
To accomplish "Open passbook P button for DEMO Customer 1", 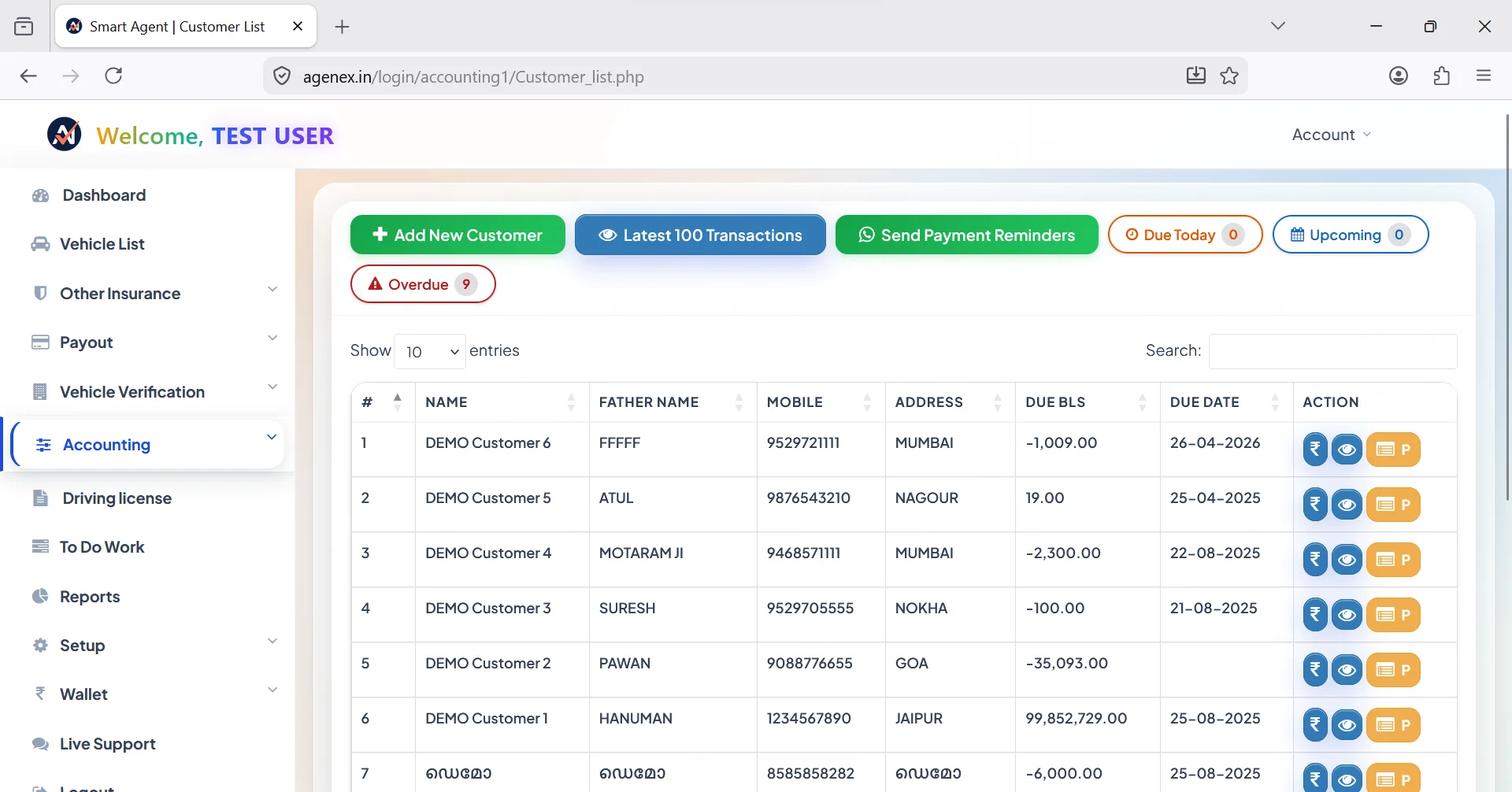I will [x=1393, y=725].
